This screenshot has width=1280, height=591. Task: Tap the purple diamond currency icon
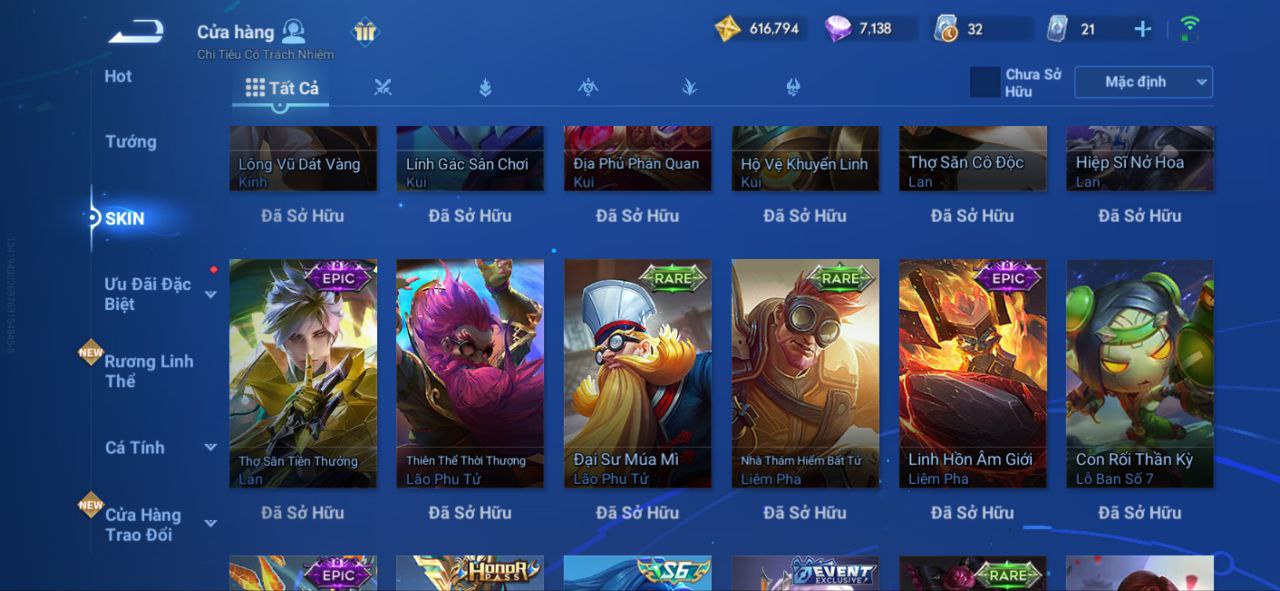click(x=838, y=28)
